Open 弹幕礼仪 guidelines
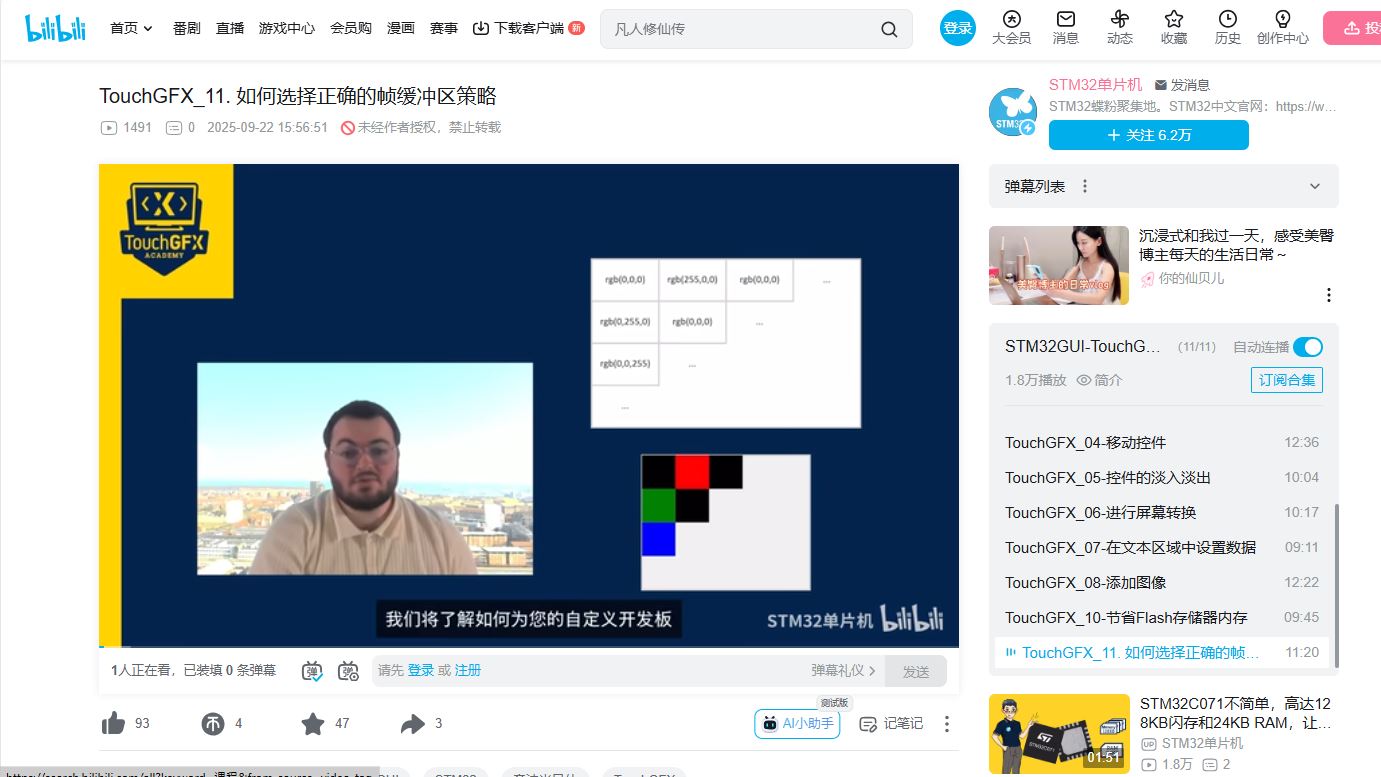Screen dimensions: 1381x777 pos(844,671)
